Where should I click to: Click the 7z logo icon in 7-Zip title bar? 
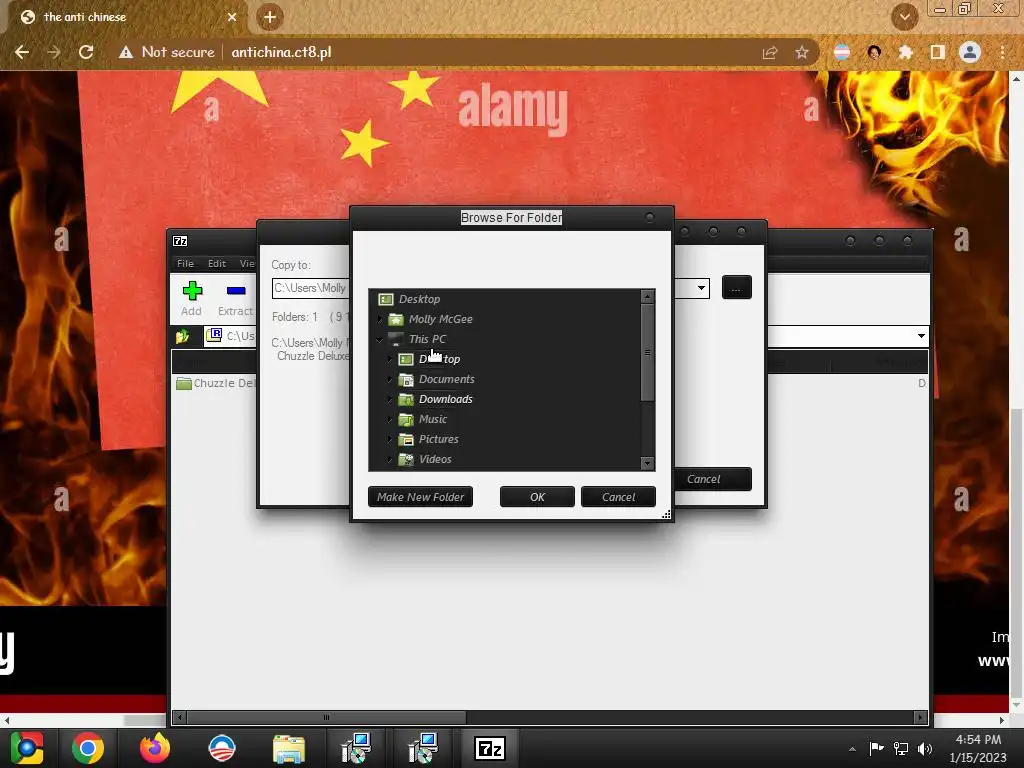(180, 241)
